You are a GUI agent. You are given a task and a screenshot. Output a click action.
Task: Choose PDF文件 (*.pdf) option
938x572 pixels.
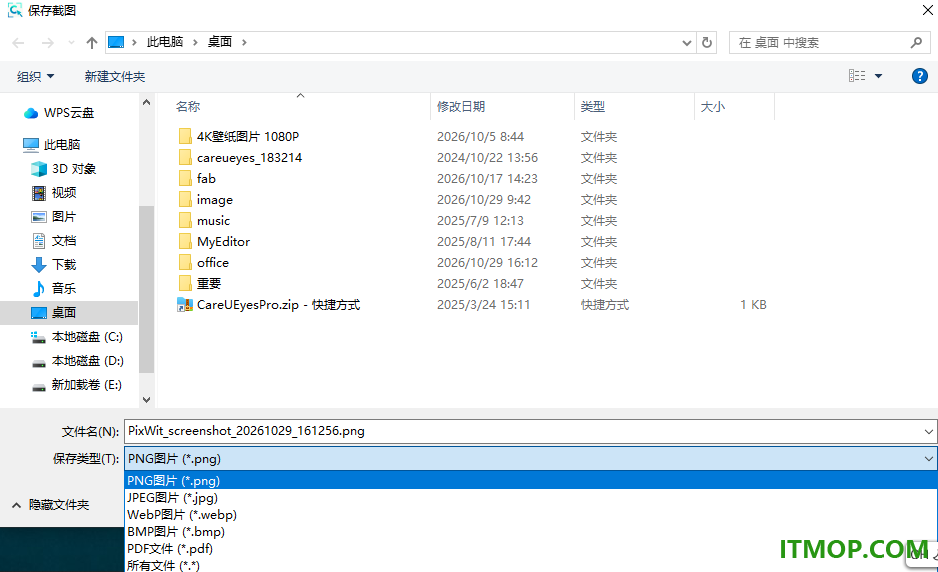click(531, 549)
